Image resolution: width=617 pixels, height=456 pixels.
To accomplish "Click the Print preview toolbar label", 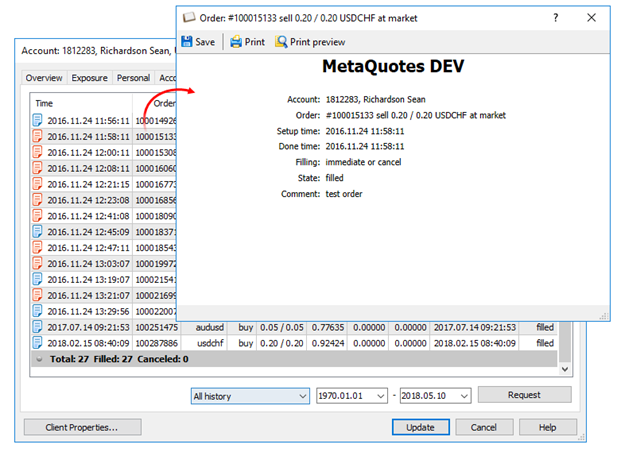I will pos(318,42).
